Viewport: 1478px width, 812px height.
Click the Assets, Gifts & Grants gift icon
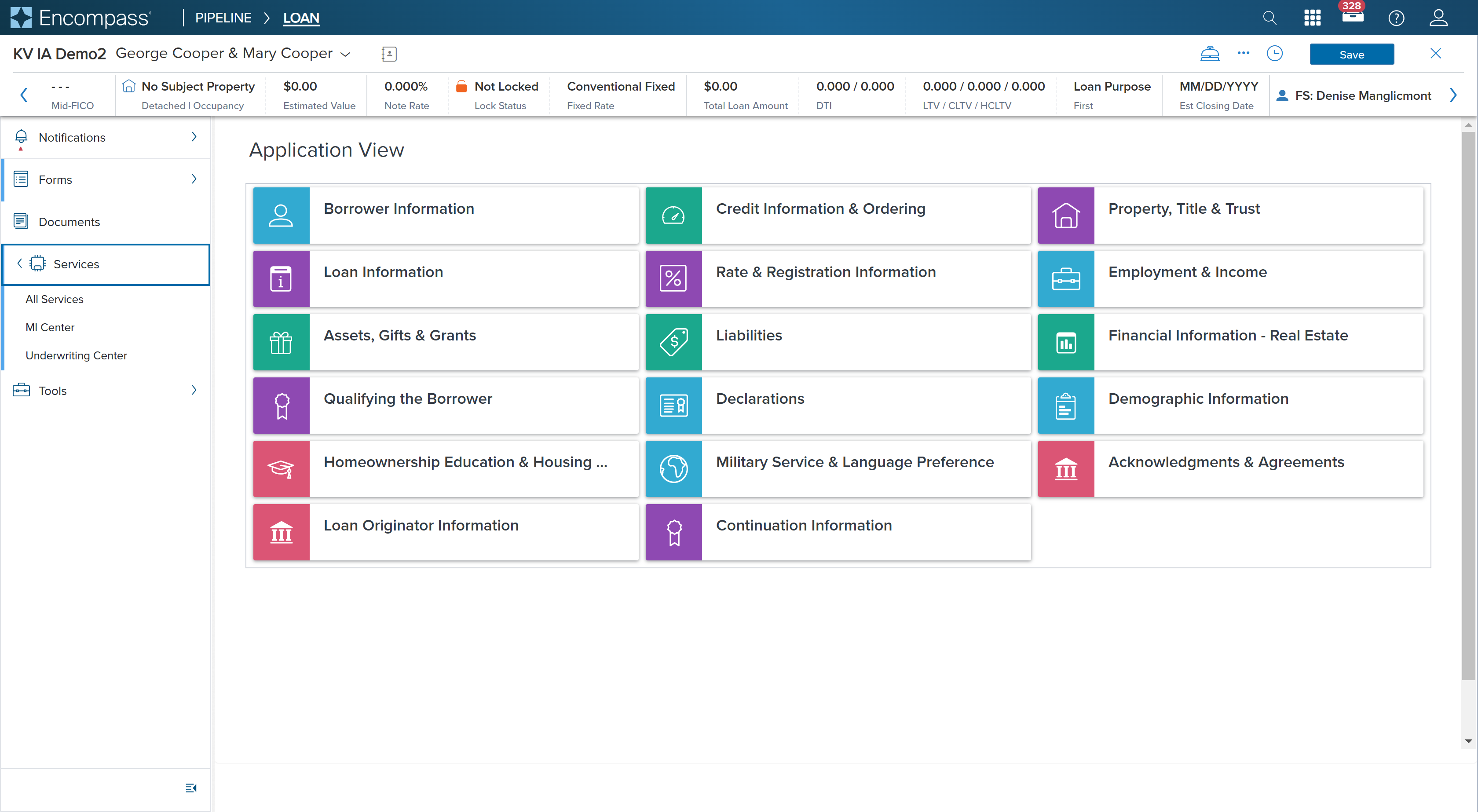pos(281,342)
